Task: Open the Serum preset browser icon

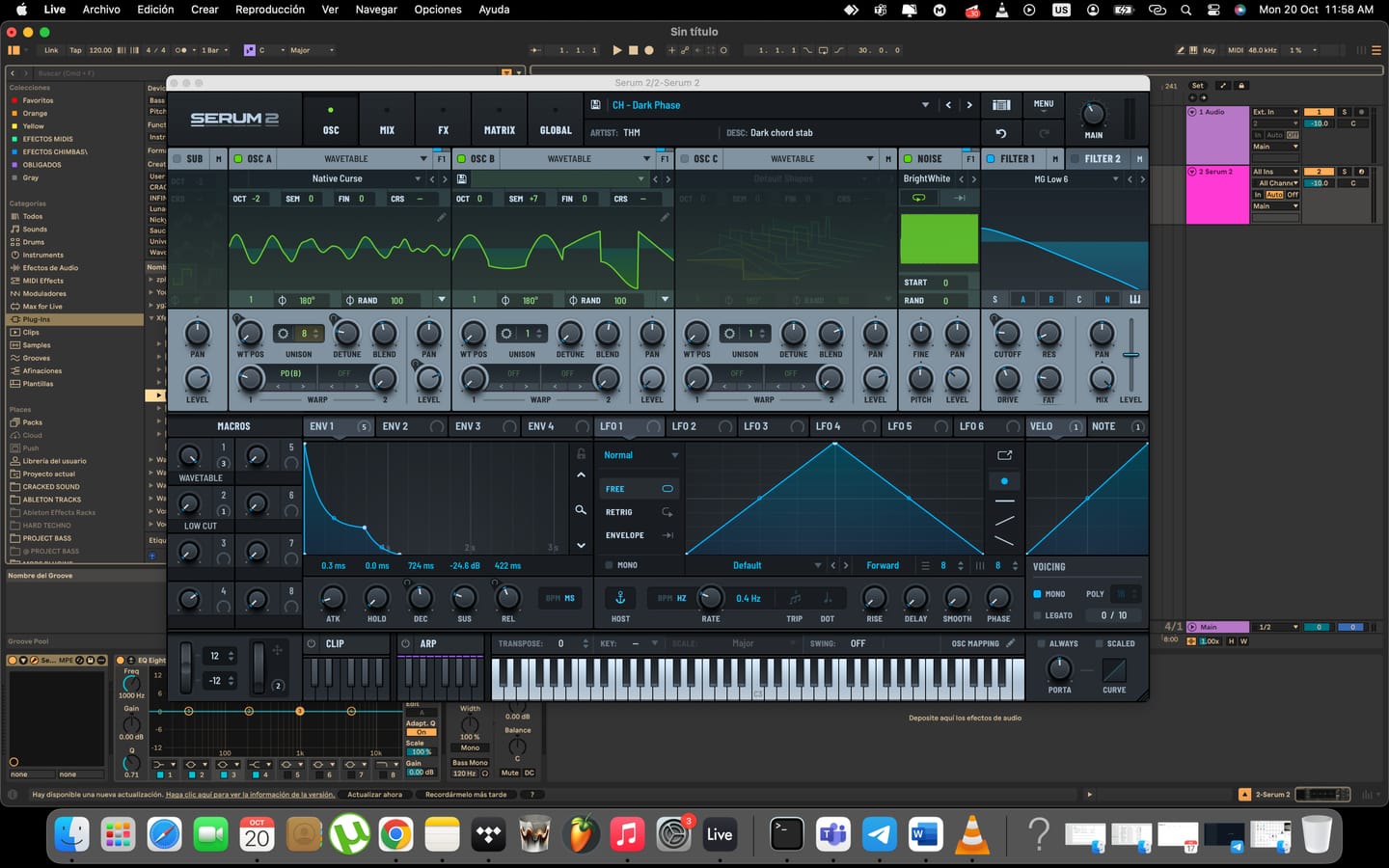Action: coord(1001,105)
